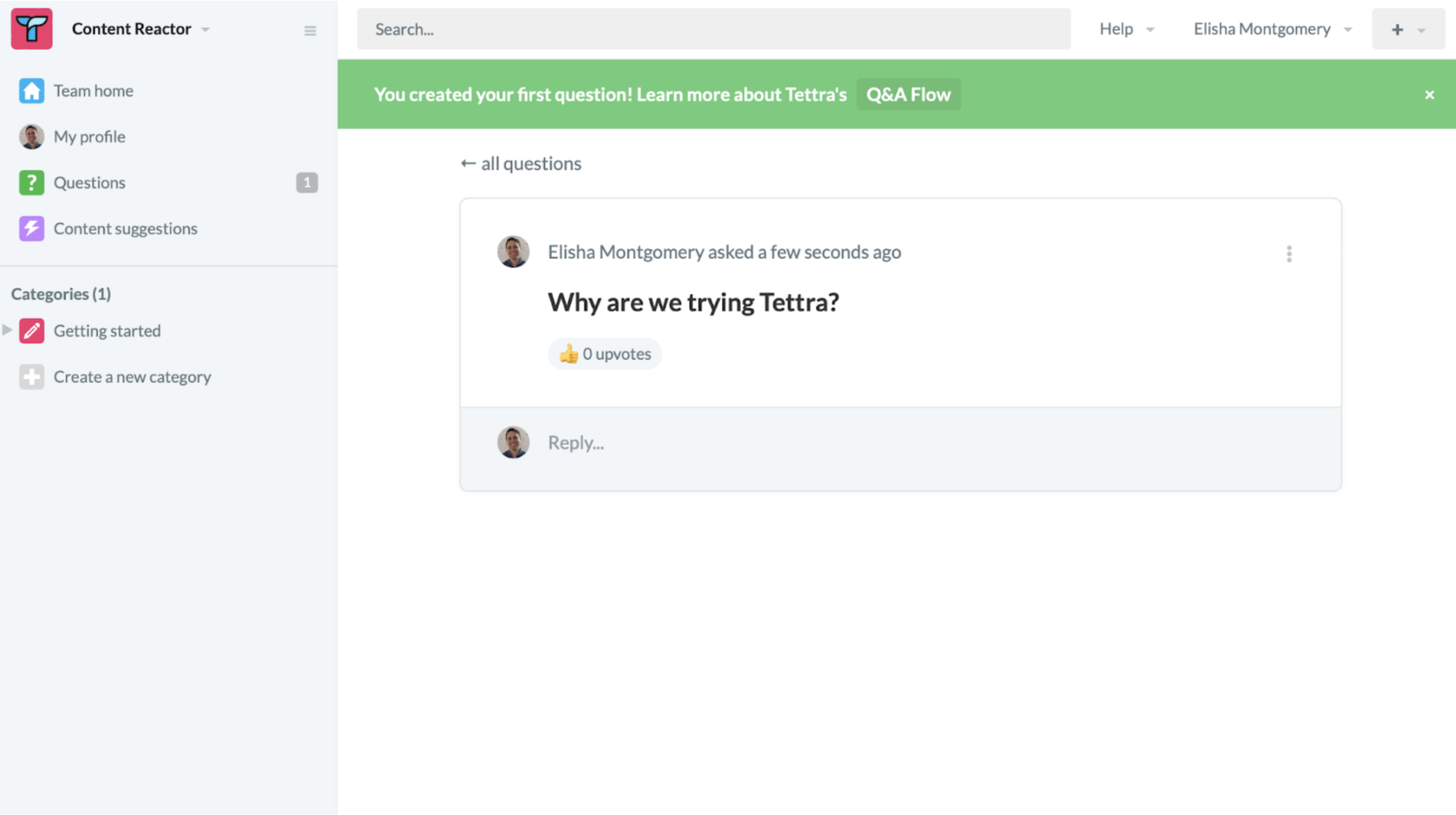Go back to all questions
The height and width of the screenshot is (815, 1456).
click(x=521, y=164)
